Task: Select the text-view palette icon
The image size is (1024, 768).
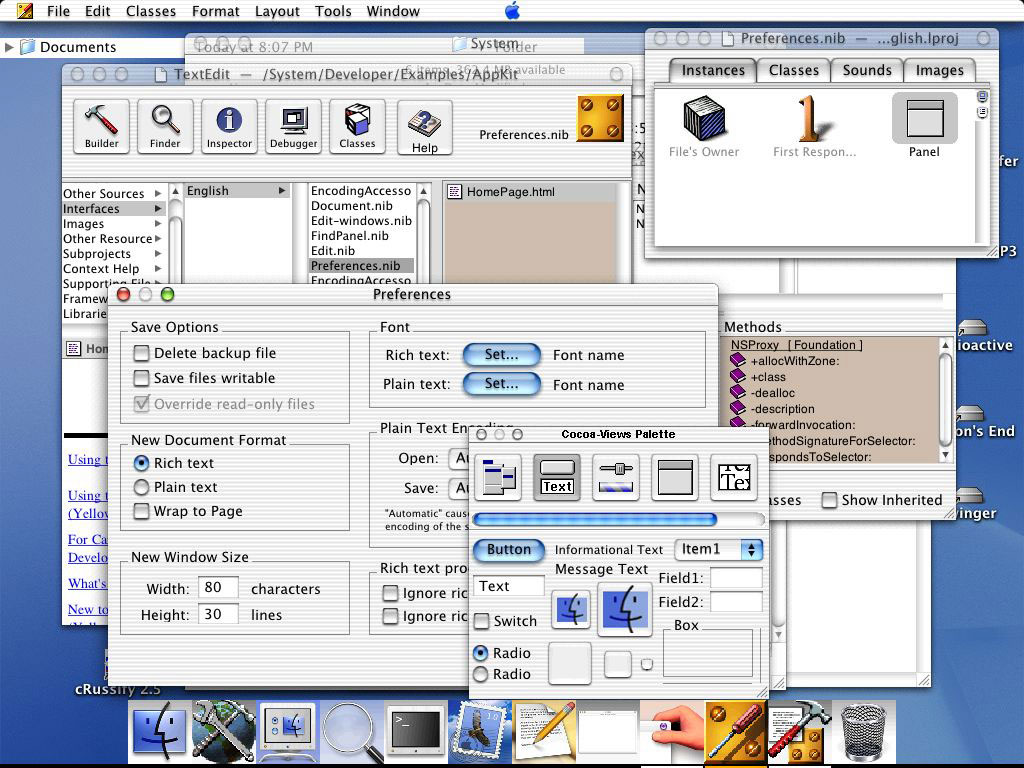Action: pyautogui.click(x=733, y=477)
